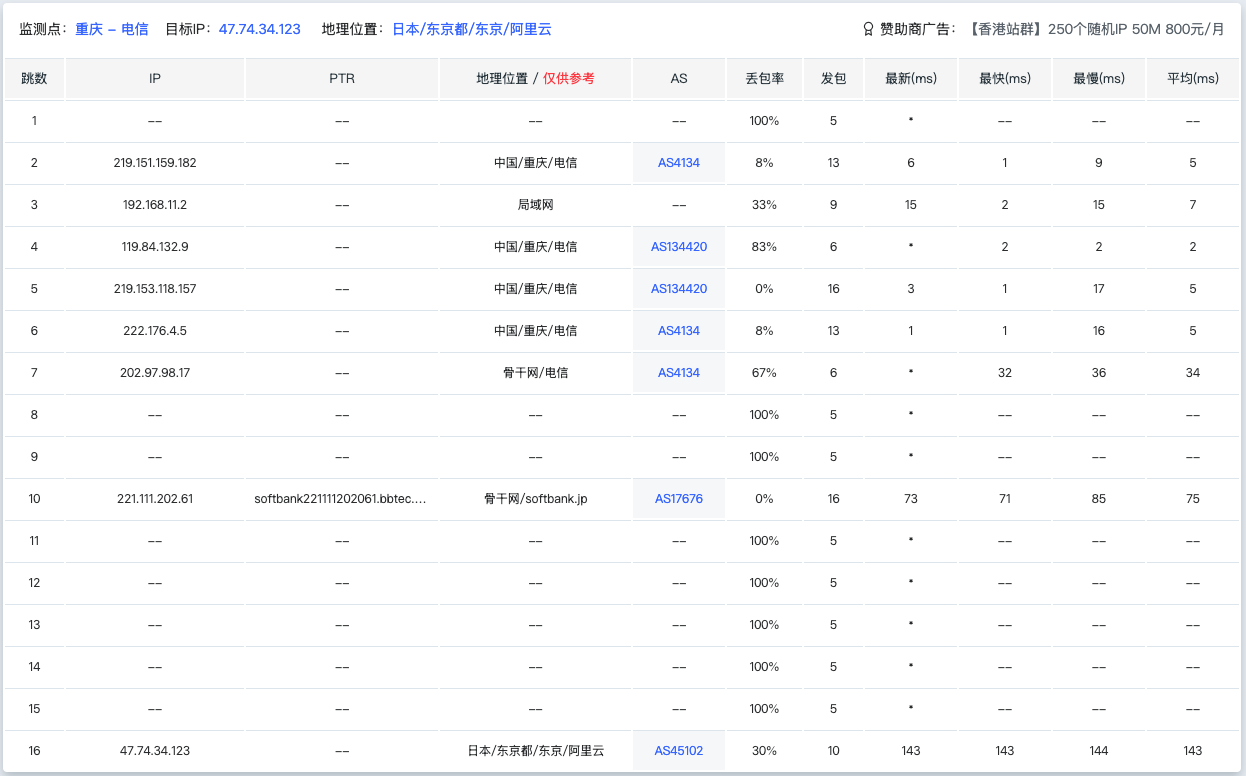Click the slowest value 144 for hop 16
The width and height of the screenshot is (1246, 776).
pyautogui.click(x=1099, y=751)
